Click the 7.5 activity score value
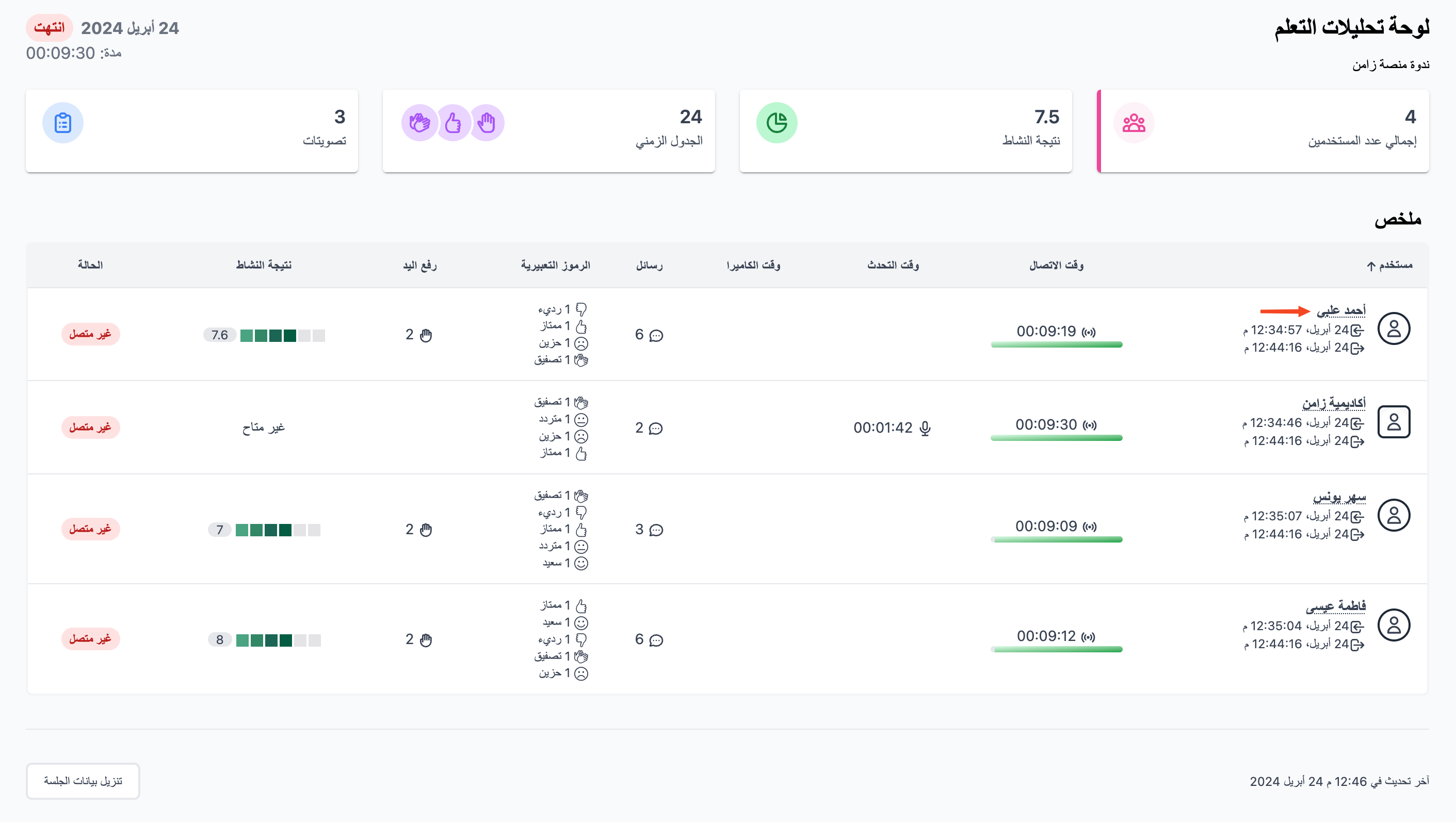 (x=1047, y=117)
